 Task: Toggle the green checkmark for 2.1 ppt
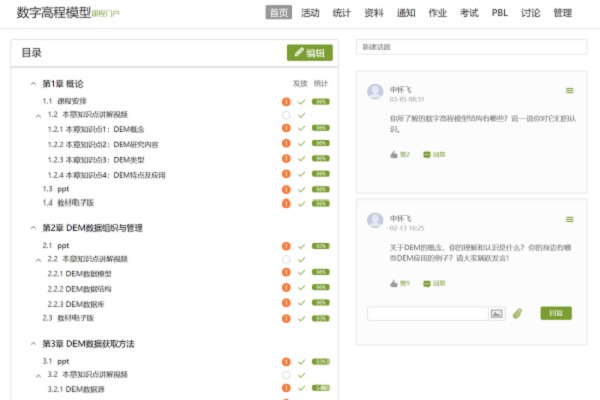point(301,245)
